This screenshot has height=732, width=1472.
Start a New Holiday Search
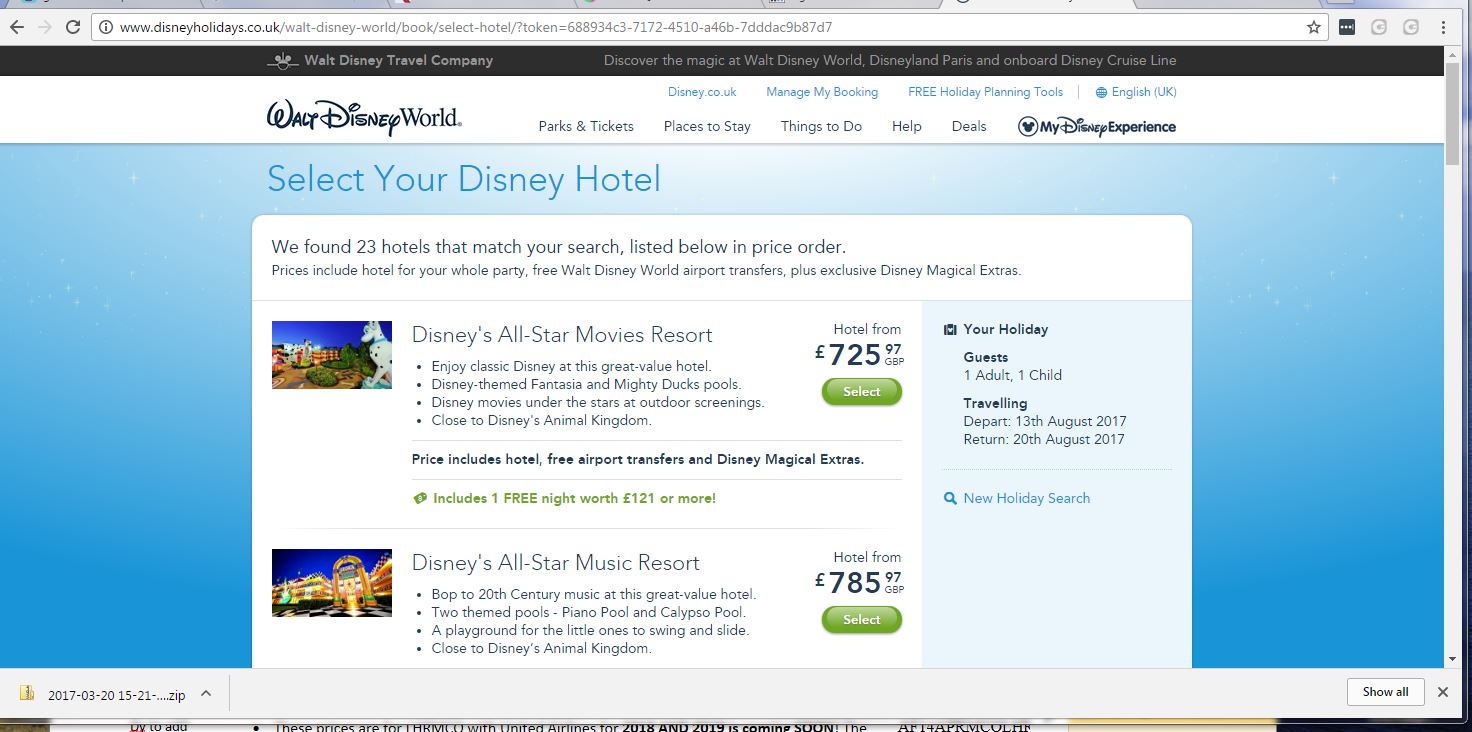pos(1026,498)
